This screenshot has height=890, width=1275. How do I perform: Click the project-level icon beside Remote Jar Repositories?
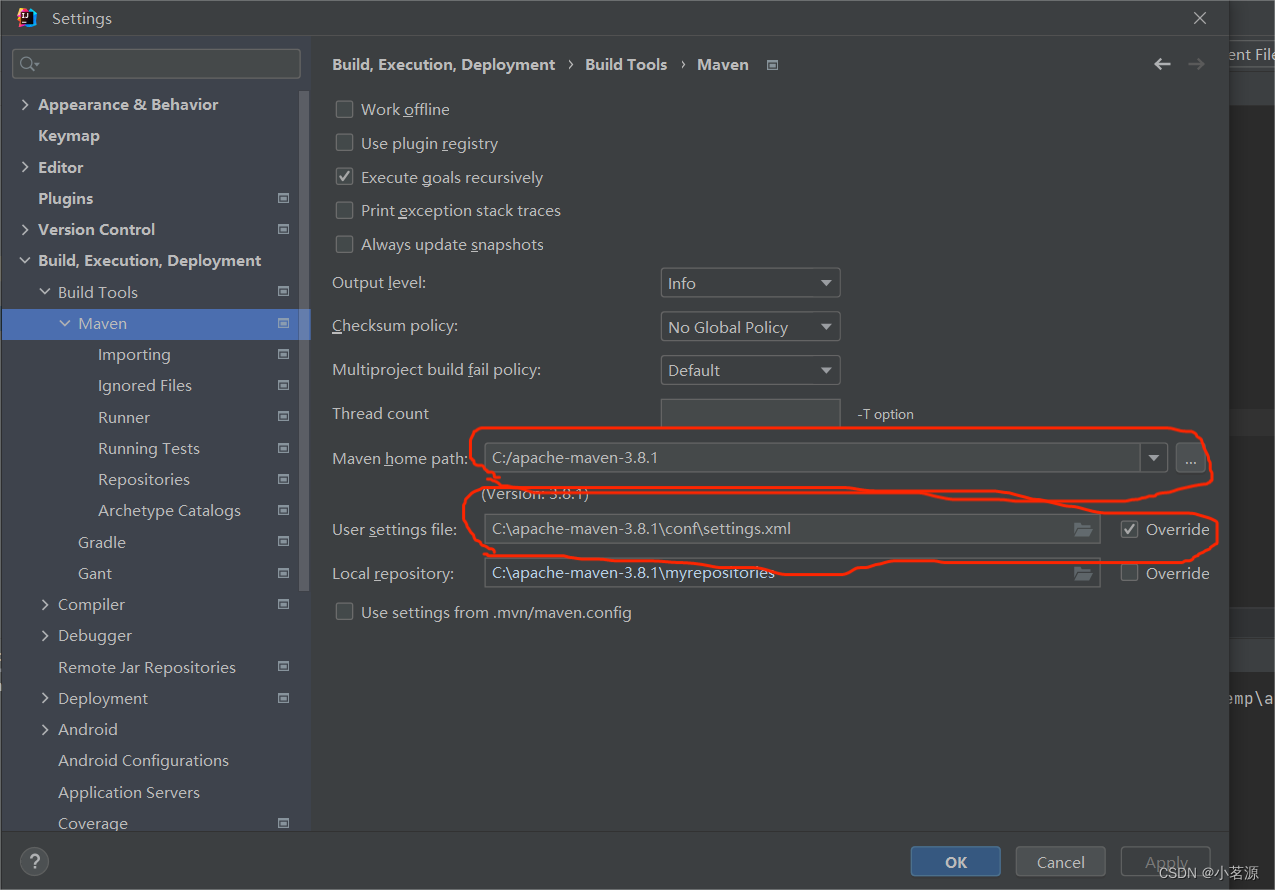click(283, 667)
